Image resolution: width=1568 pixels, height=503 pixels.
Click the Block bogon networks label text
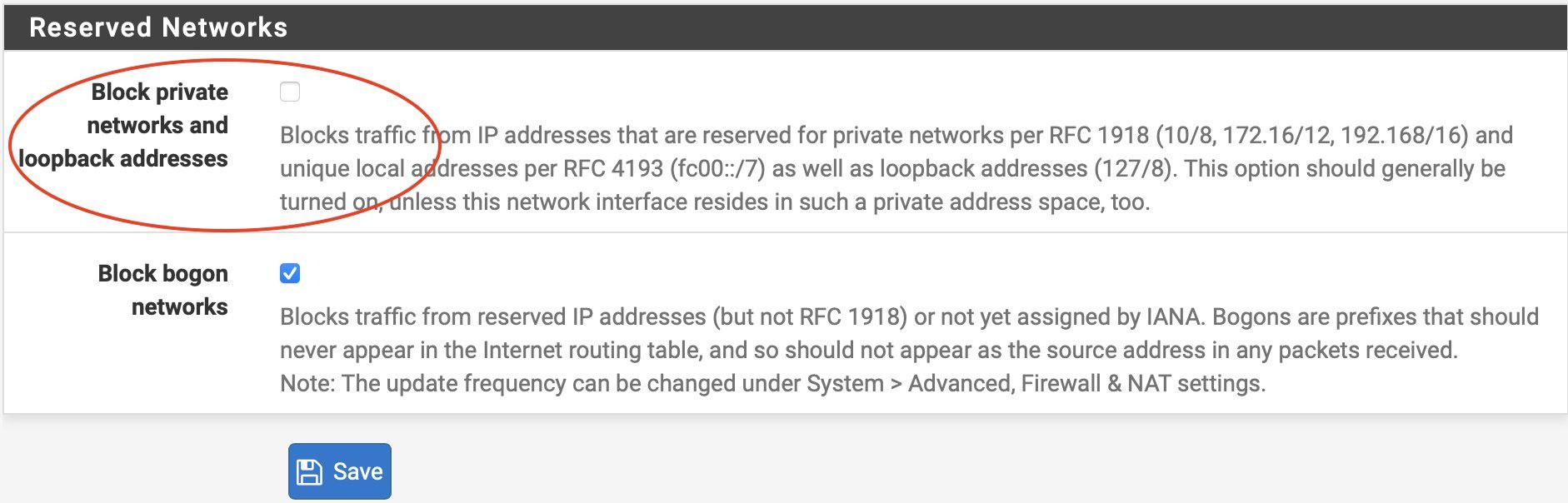pyautogui.click(x=163, y=290)
